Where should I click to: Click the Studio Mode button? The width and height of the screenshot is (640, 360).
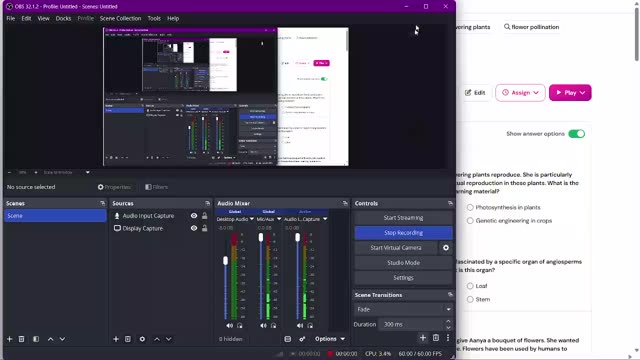pos(403,263)
